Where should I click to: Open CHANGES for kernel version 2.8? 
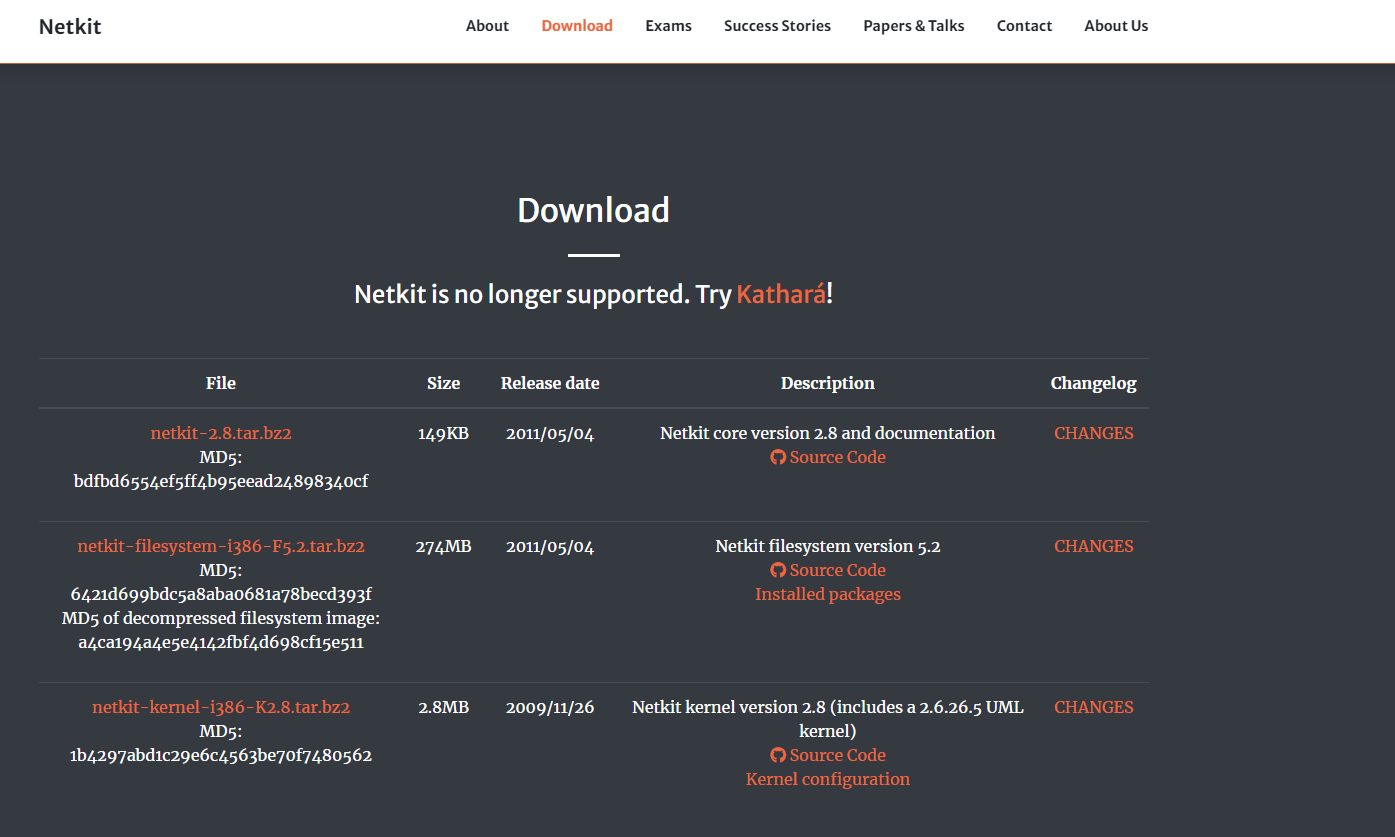1093,707
